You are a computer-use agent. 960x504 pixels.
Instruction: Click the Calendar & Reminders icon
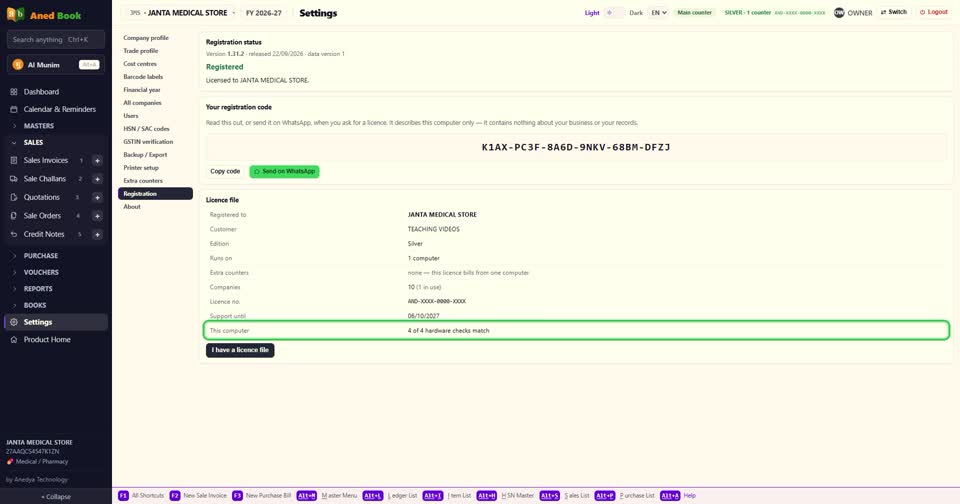pyautogui.click(x=13, y=109)
